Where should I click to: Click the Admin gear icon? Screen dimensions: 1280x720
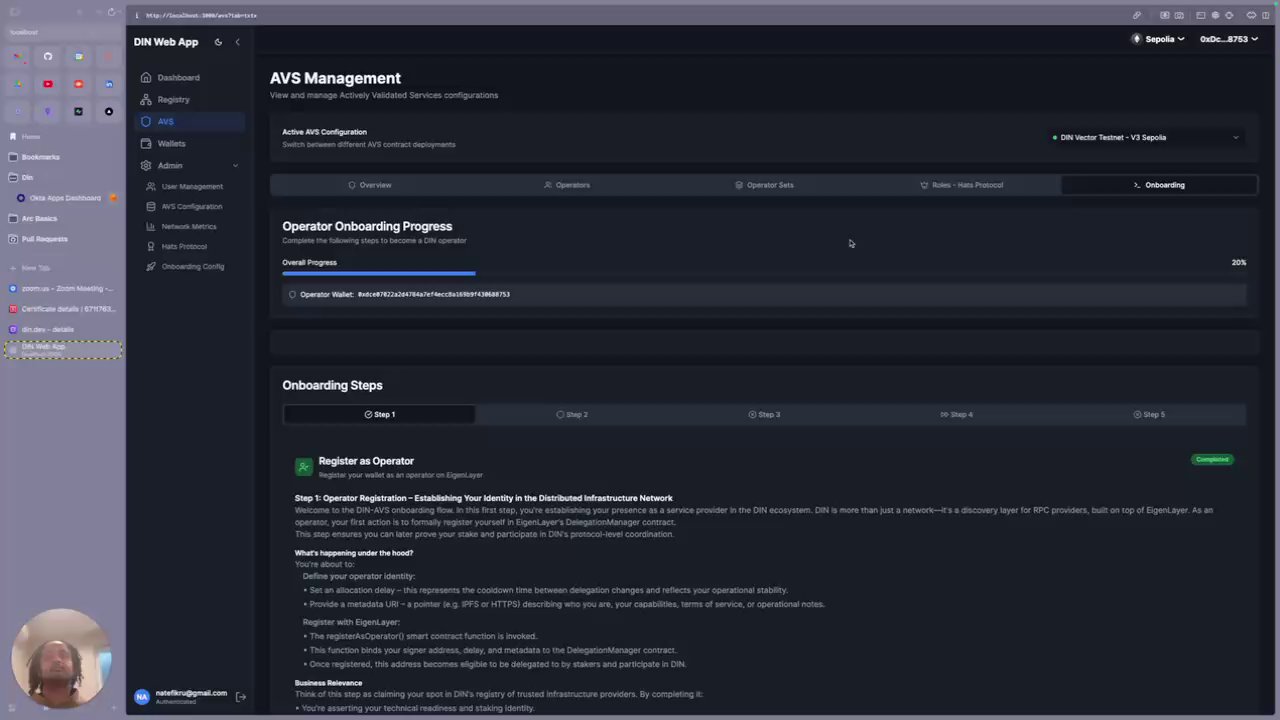coord(146,165)
